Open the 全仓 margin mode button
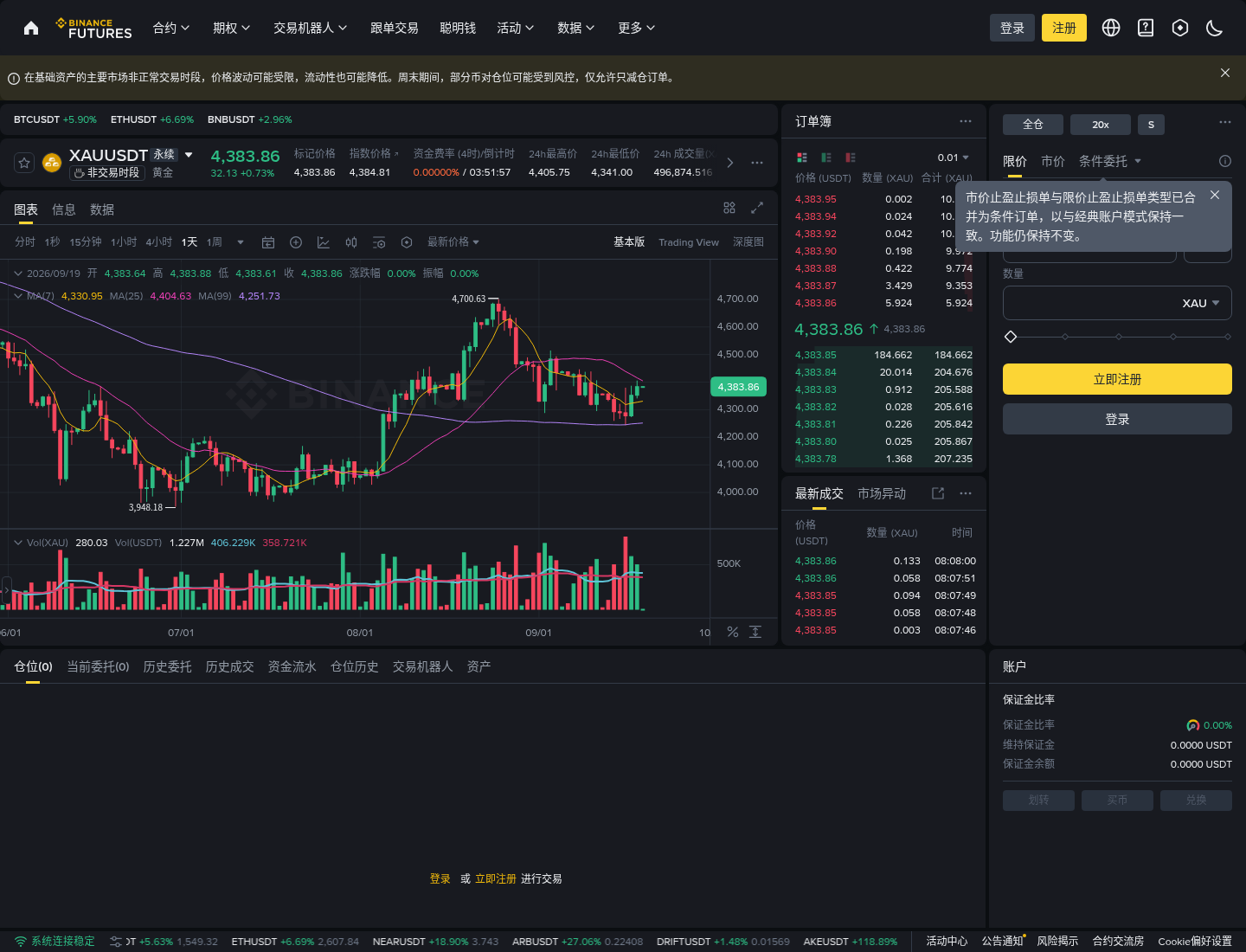This screenshot has height=952, width=1246. (1033, 125)
